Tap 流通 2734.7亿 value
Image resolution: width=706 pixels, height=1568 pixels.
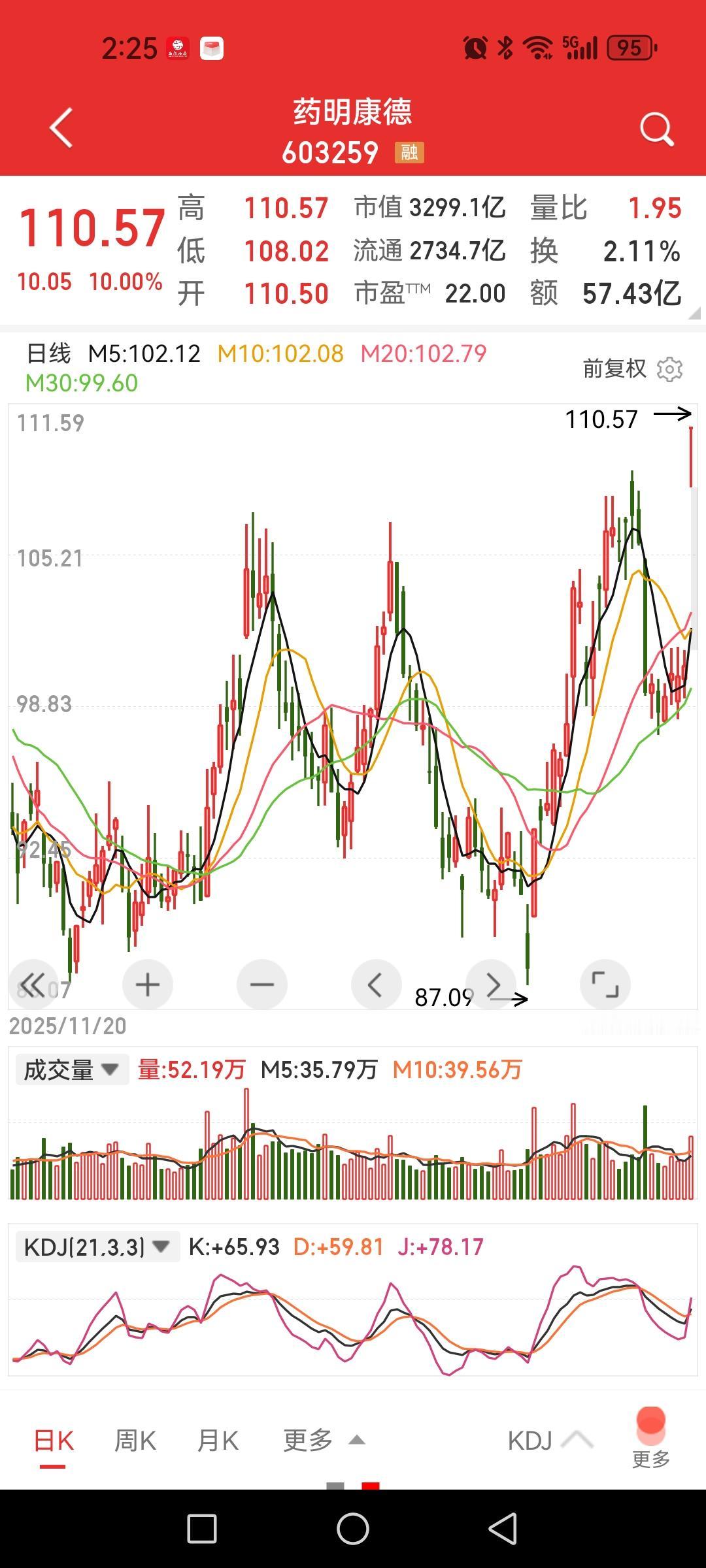pos(458,251)
